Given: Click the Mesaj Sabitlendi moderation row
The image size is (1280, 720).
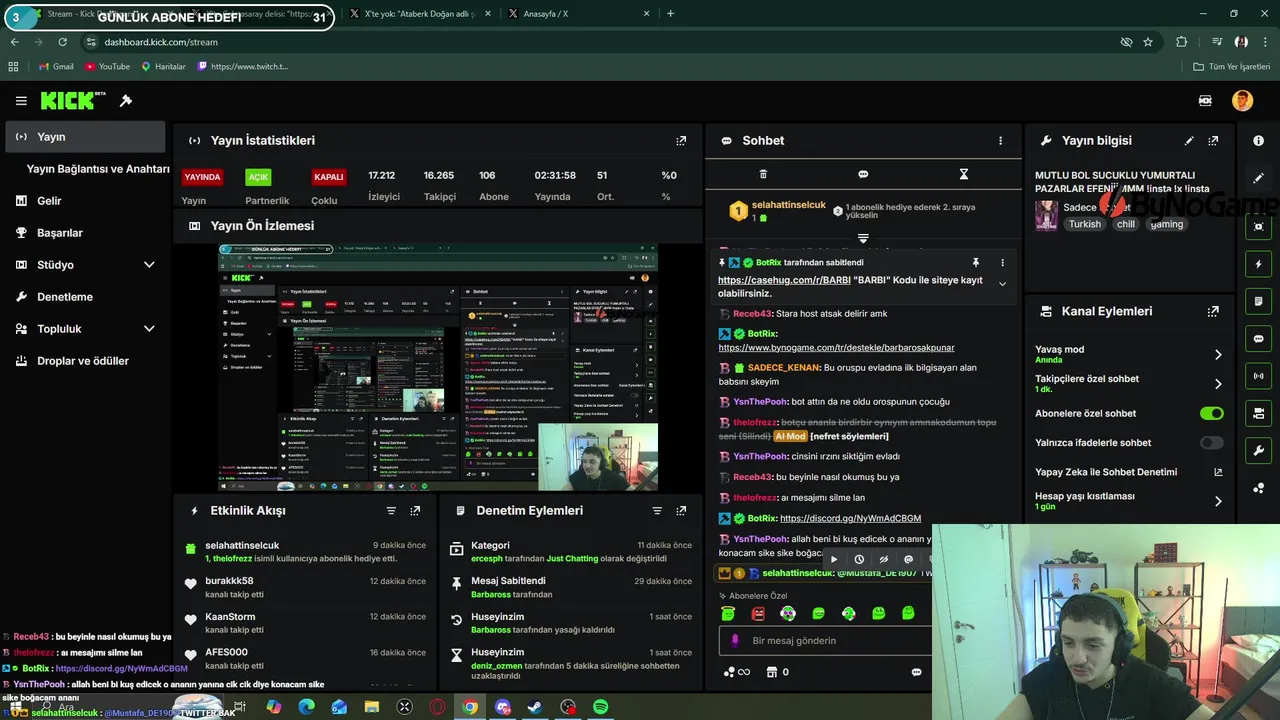Looking at the screenshot, I should click(x=570, y=588).
